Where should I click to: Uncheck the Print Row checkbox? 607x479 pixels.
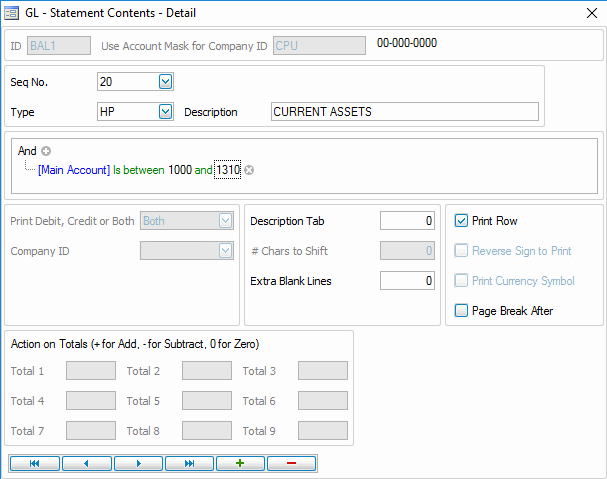coord(461,221)
